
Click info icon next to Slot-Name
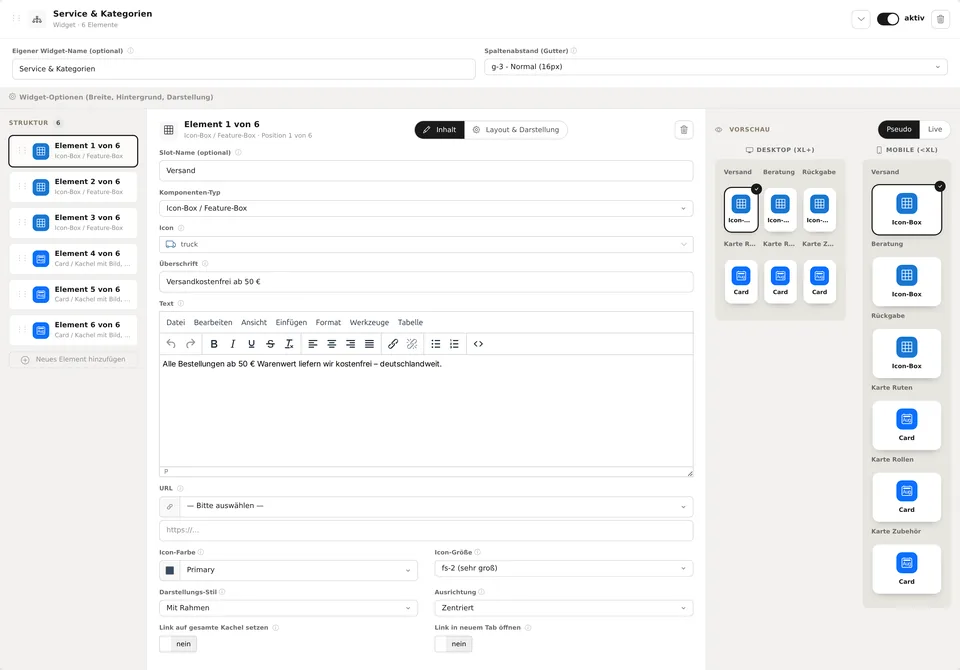(x=238, y=152)
